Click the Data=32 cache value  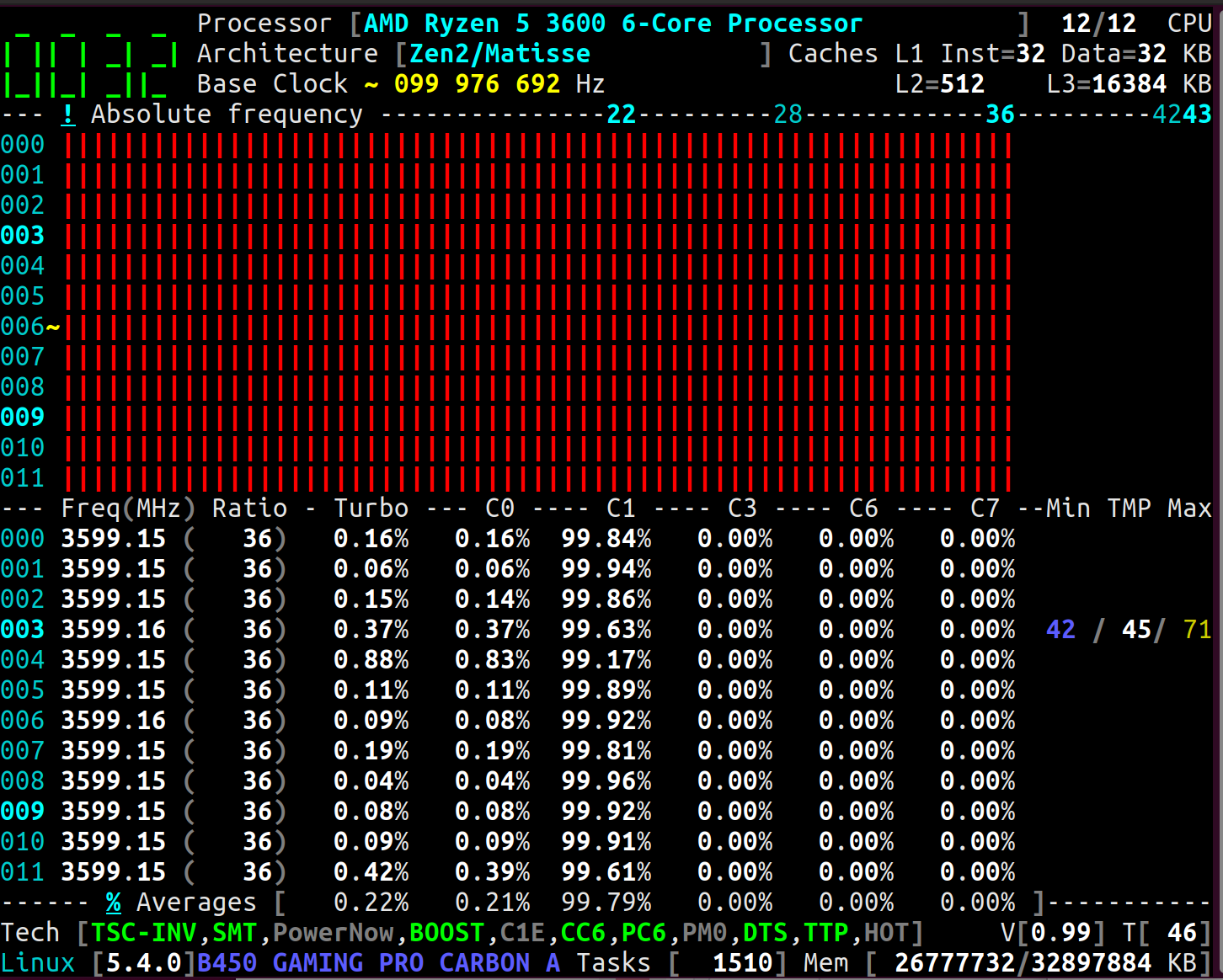point(1114,54)
